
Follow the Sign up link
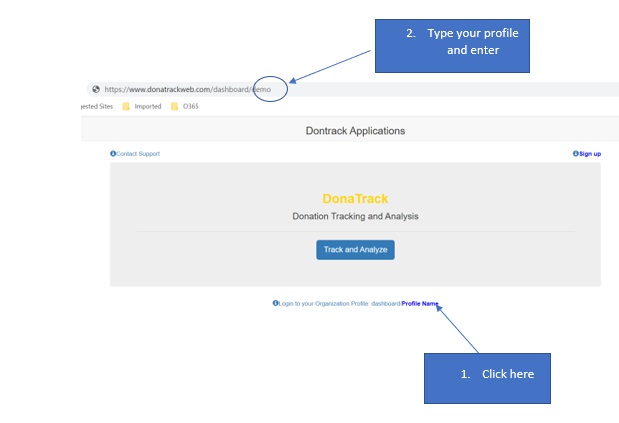coord(590,154)
